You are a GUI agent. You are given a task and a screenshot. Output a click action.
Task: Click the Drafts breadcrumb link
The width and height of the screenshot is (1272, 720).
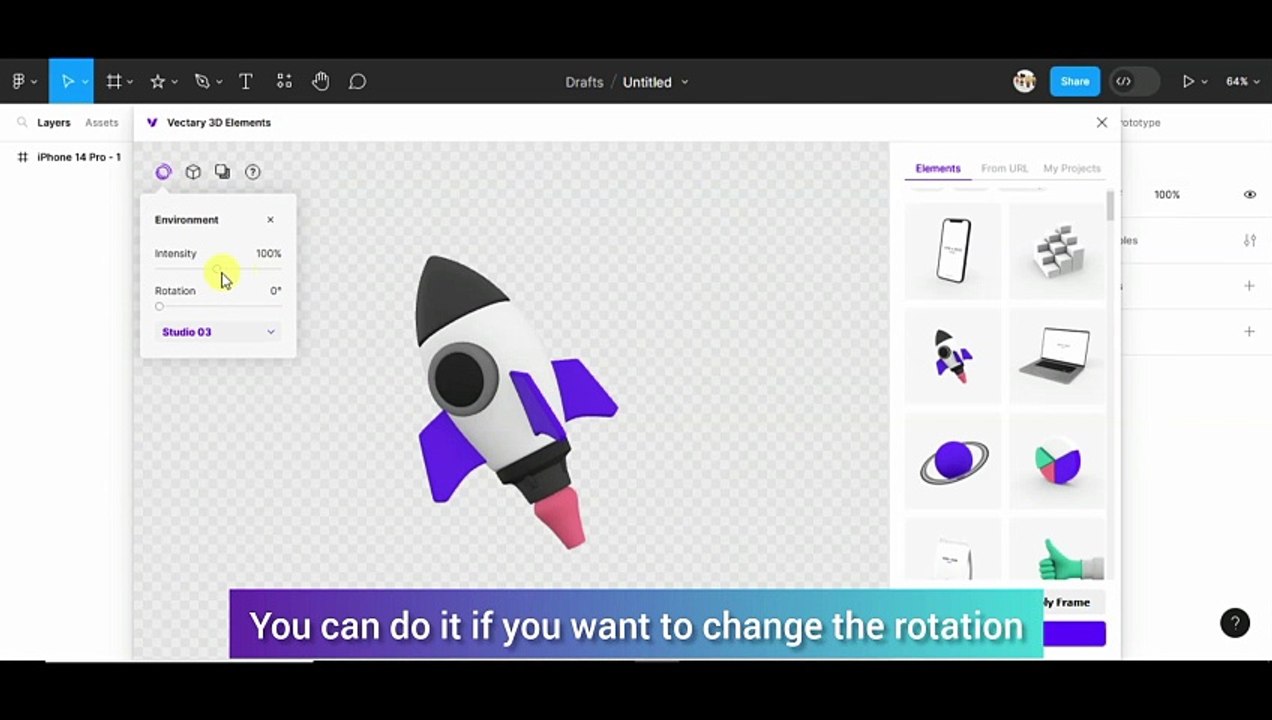point(584,82)
